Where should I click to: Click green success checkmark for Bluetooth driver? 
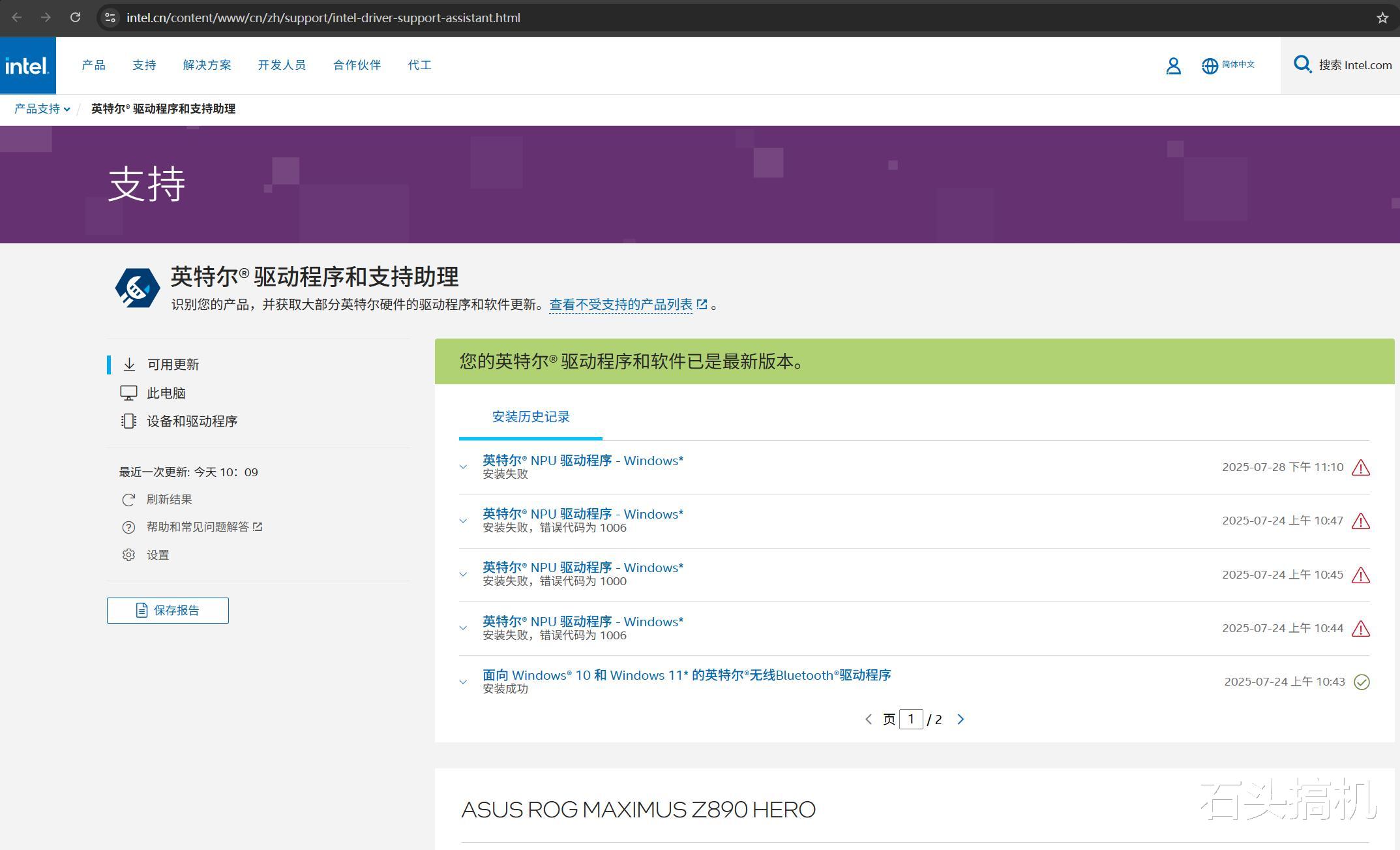pyautogui.click(x=1361, y=682)
